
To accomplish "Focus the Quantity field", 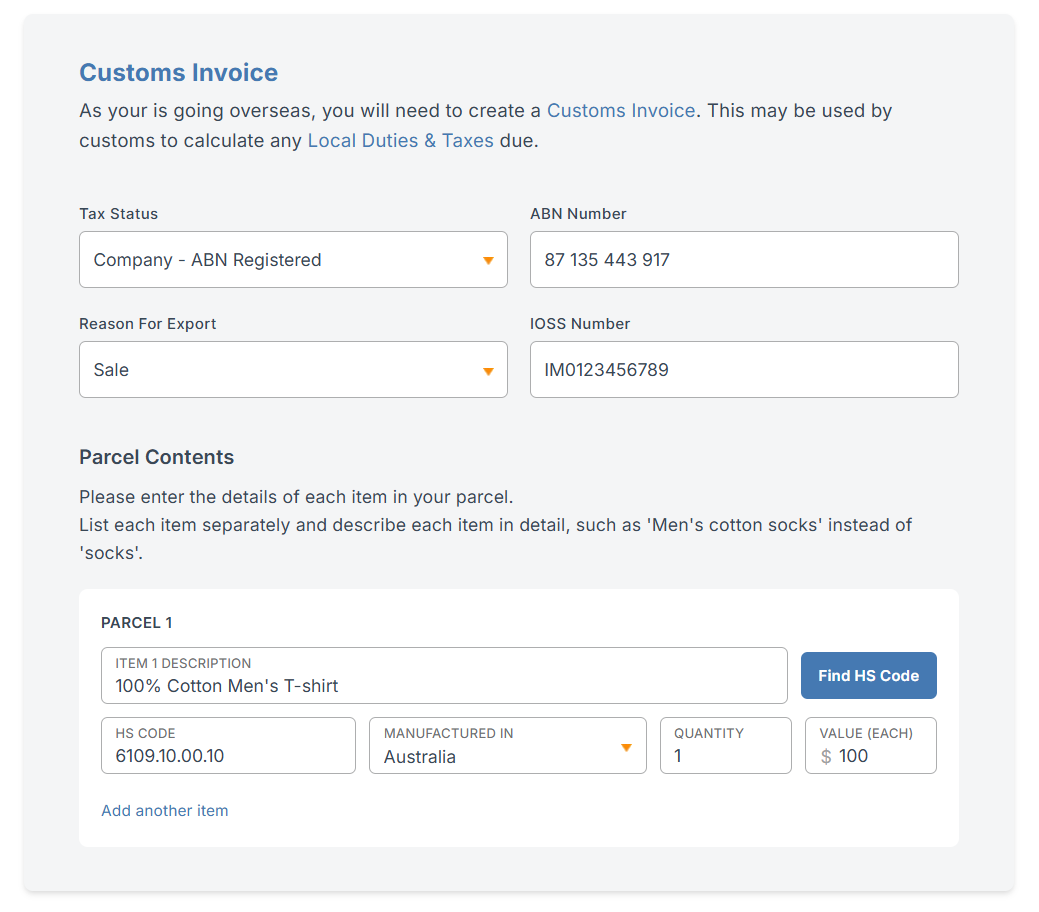I will point(725,746).
